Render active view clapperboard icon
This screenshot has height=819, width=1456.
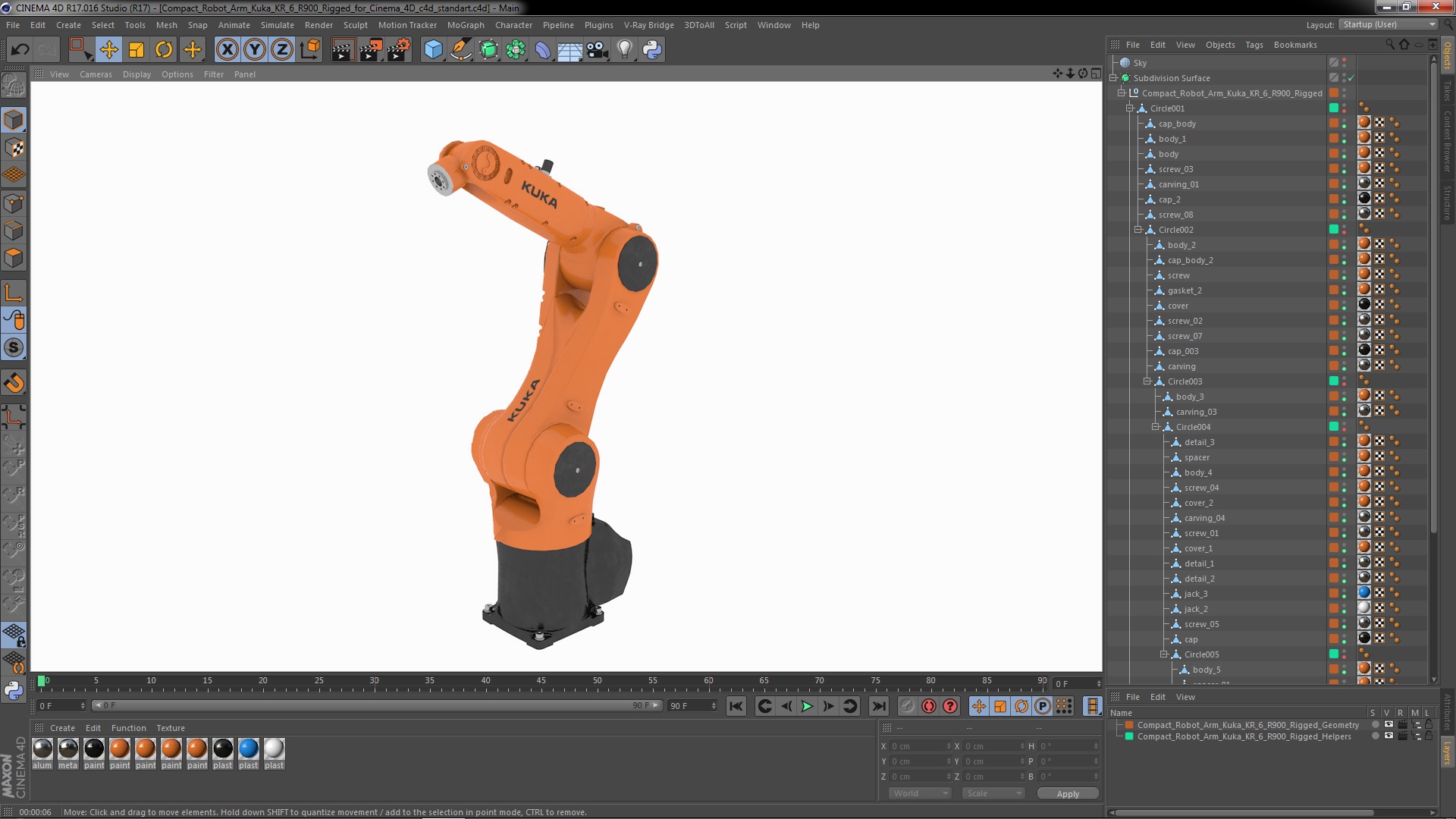click(343, 50)
